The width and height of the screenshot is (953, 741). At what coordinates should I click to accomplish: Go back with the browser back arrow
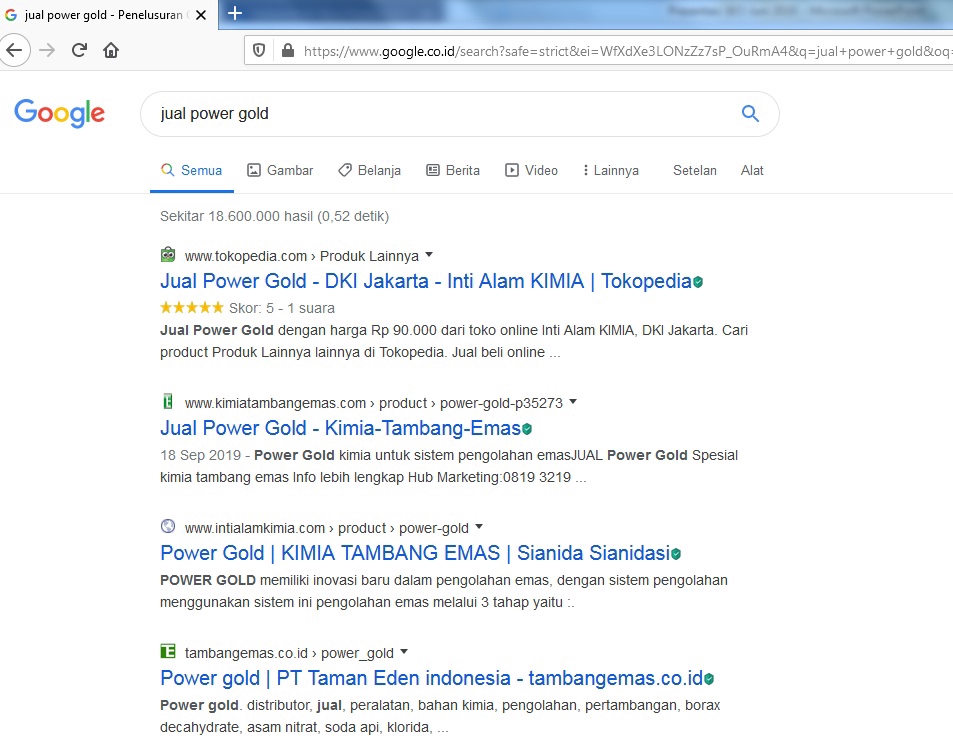14,50
